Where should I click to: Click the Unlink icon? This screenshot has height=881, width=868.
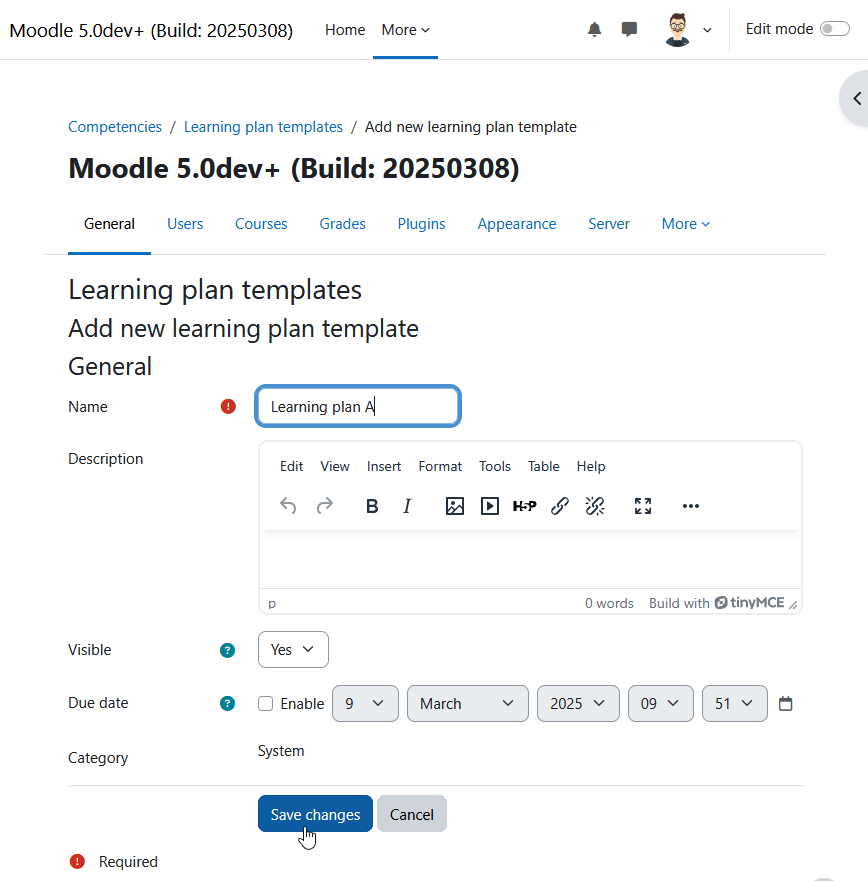click(595, 506)
